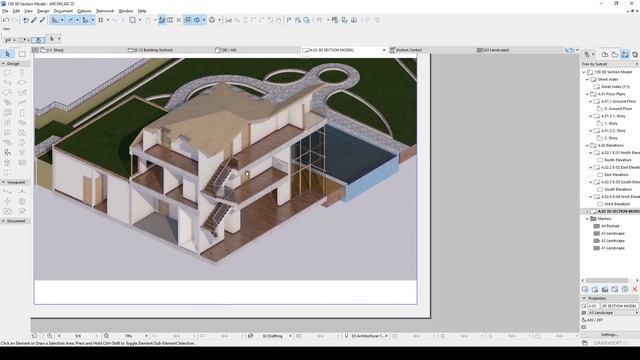Screen dimensions: 640x360
Task: Collapse the A.01 Floor Plans subset
Action: (587, 94)
